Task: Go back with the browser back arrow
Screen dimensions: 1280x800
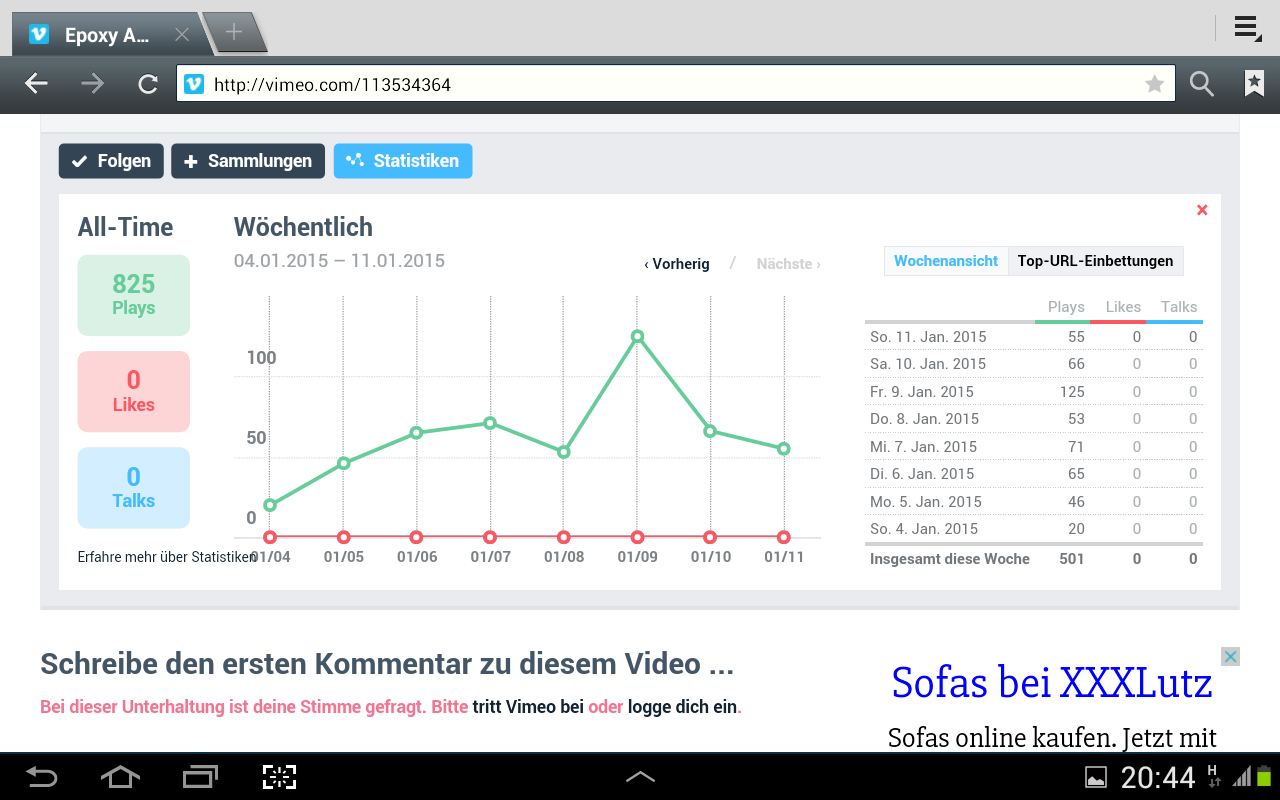Action: [x=36, y=84]
